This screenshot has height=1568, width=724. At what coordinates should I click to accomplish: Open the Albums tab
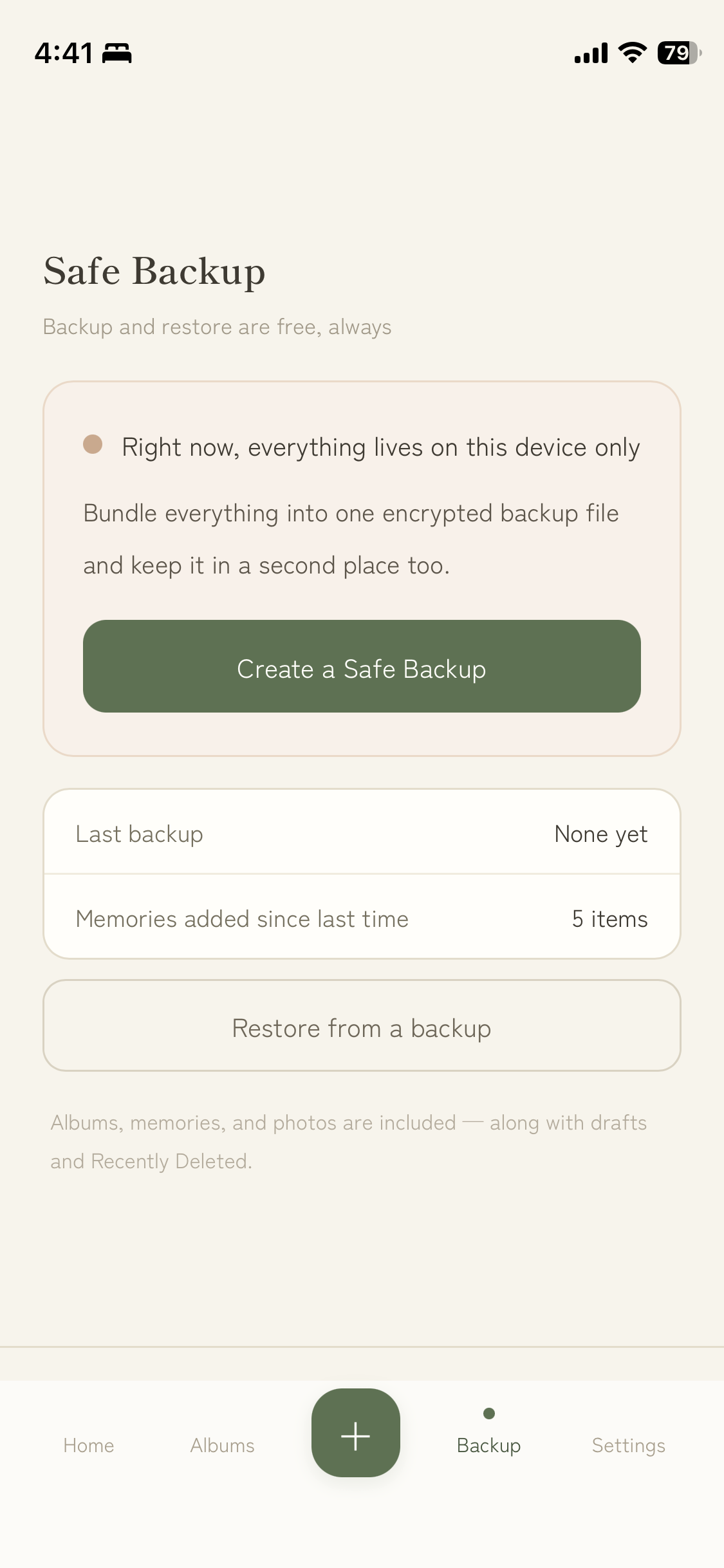[x=223, y=1446]
